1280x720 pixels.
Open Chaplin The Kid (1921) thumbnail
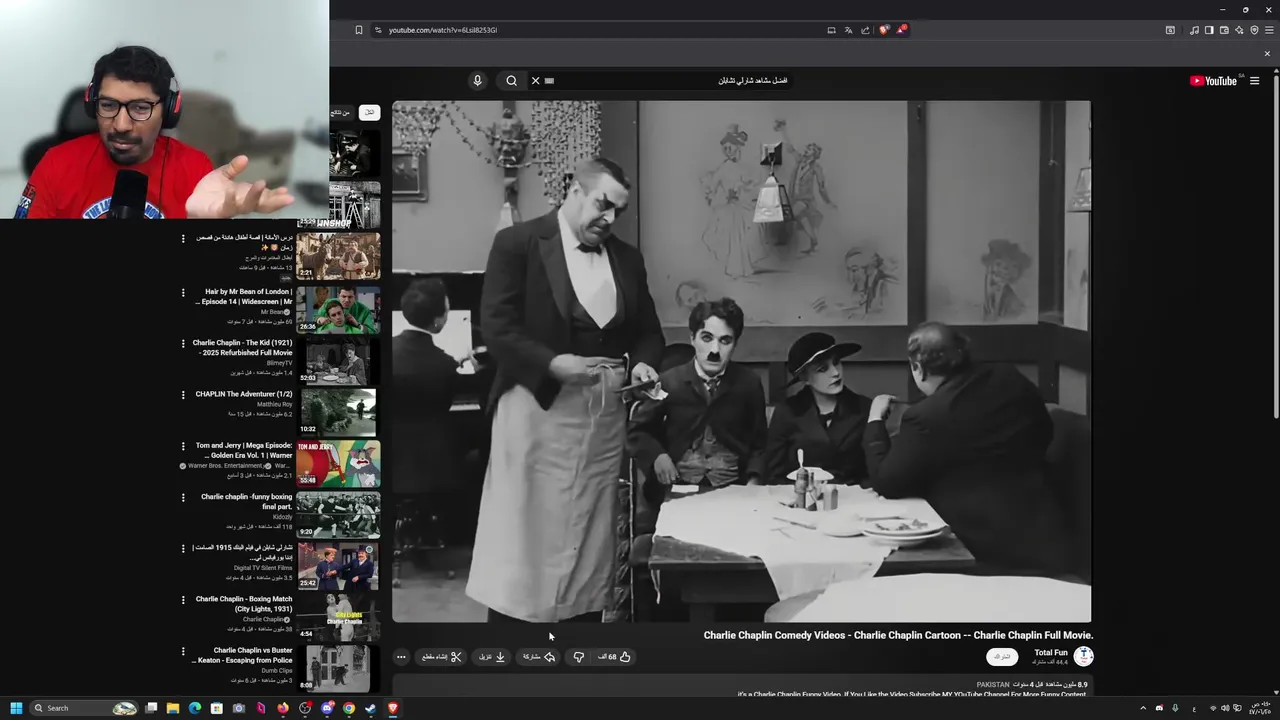[338, 360]
